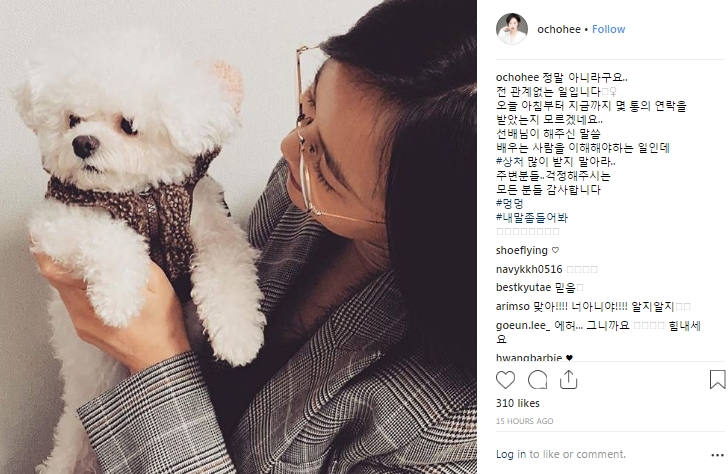This screenshot has height=474, width=728.
Task: Follow the ochohee account
Action: (x=608, y=29)
